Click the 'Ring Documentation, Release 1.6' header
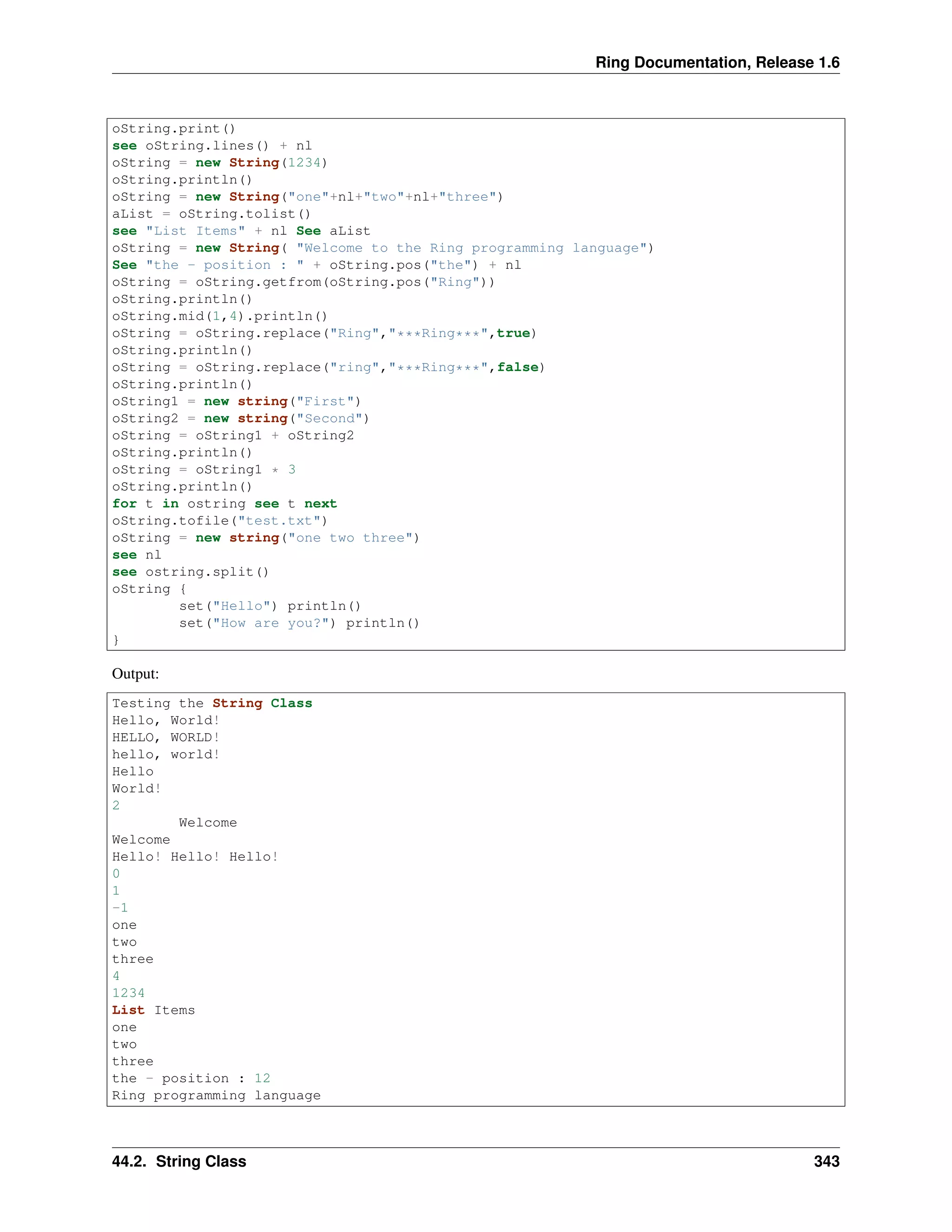952x1232 pixels. click(717, 62)
